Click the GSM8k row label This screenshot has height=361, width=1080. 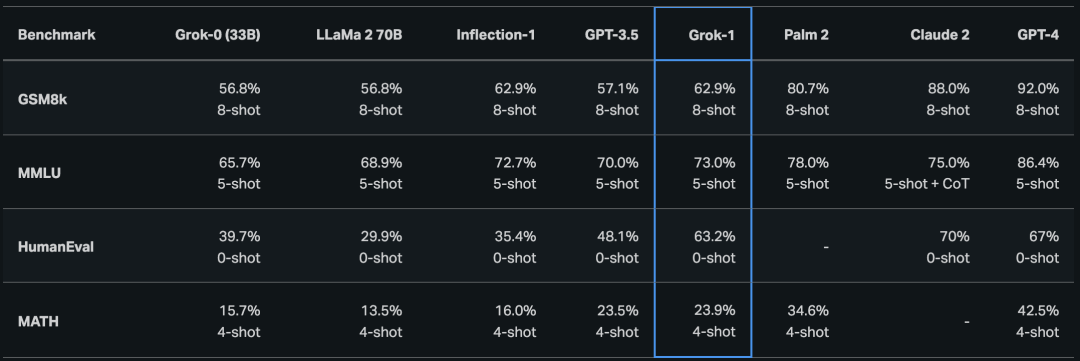[x=41, y=99]
